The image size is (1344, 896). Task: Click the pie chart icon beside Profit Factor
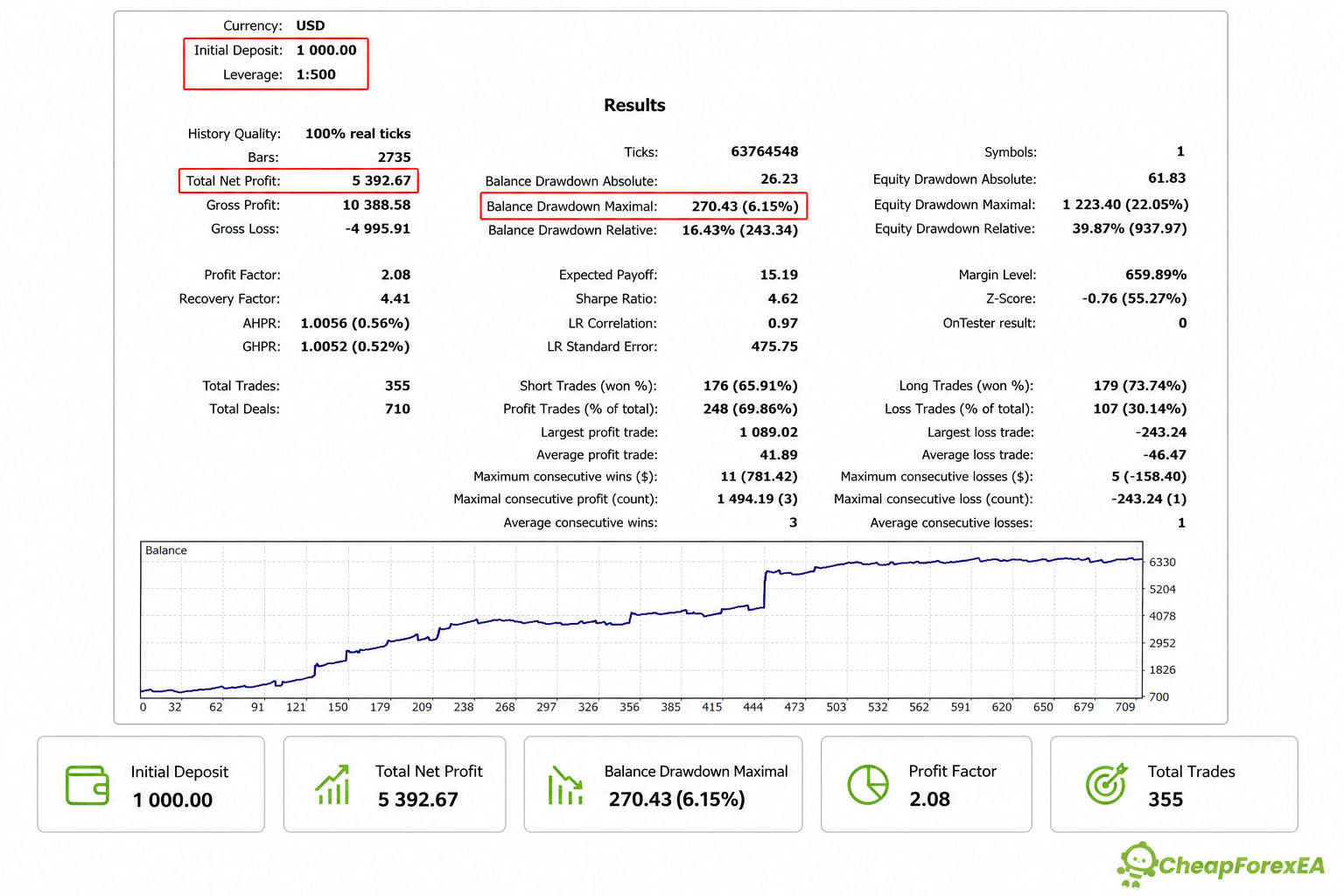pos(868,784)
